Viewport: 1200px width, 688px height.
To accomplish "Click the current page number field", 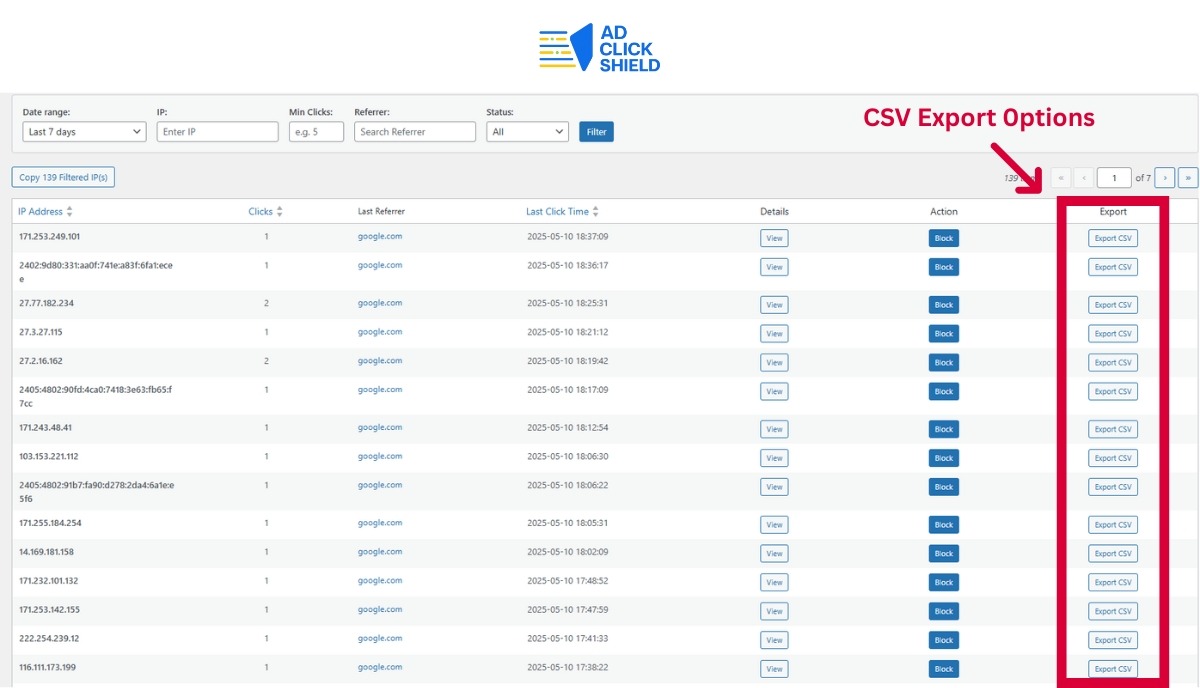I will click(1114, 178).
